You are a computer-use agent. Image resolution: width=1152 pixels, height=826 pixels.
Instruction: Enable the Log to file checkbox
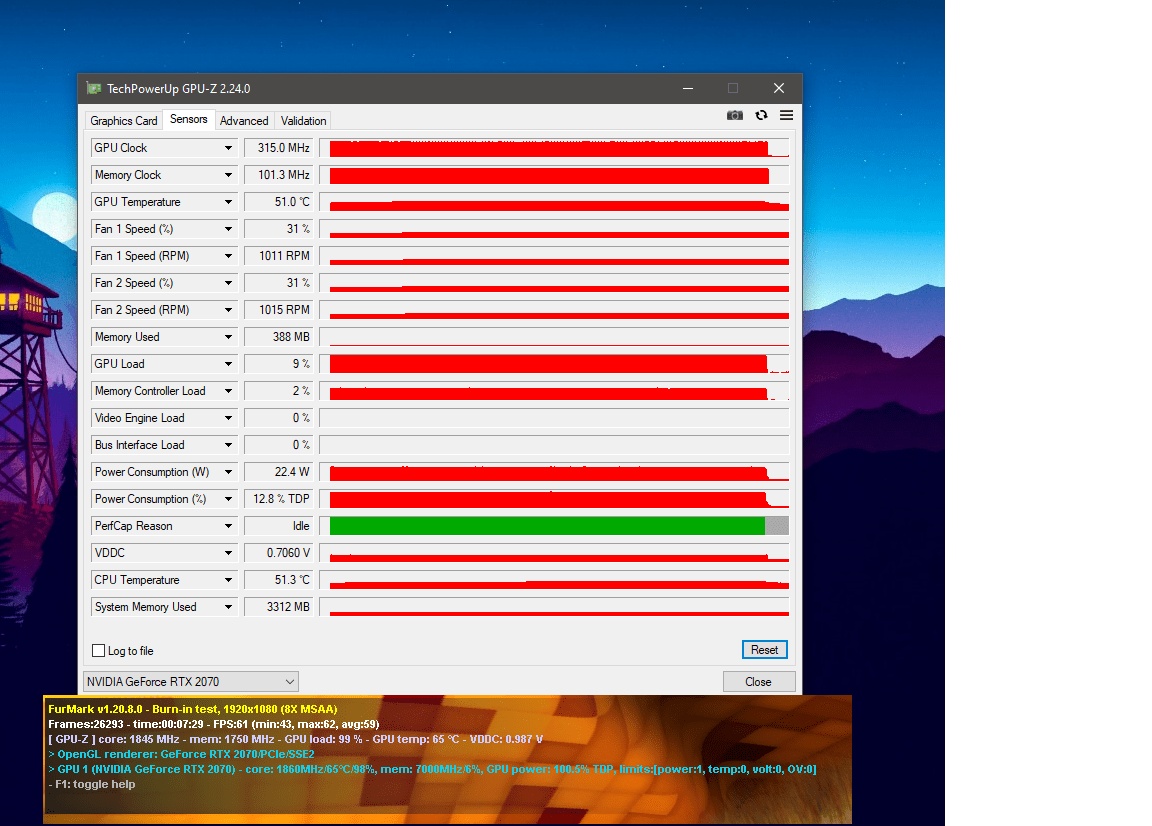98,650
